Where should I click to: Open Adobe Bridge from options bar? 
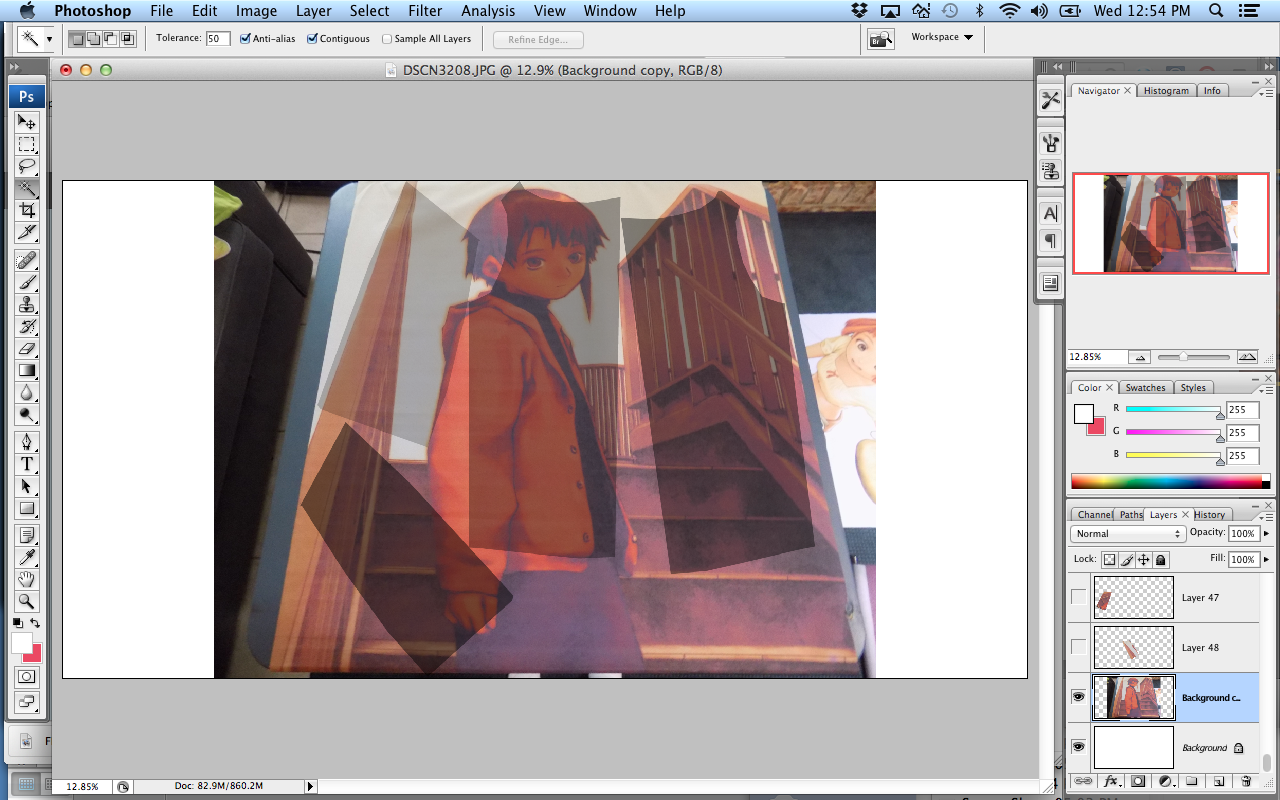pos(880,39)
